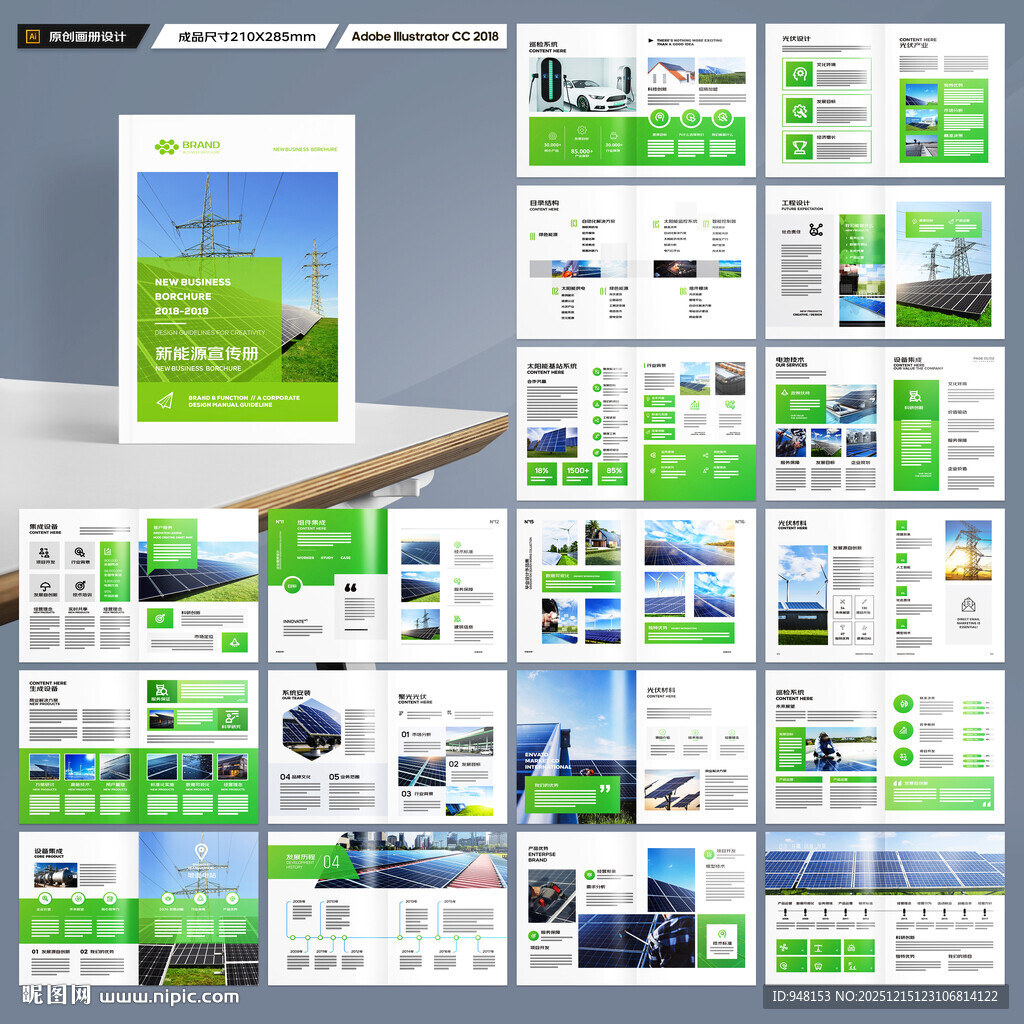Click the 聚光光伏 page heading

pos(413,697)
